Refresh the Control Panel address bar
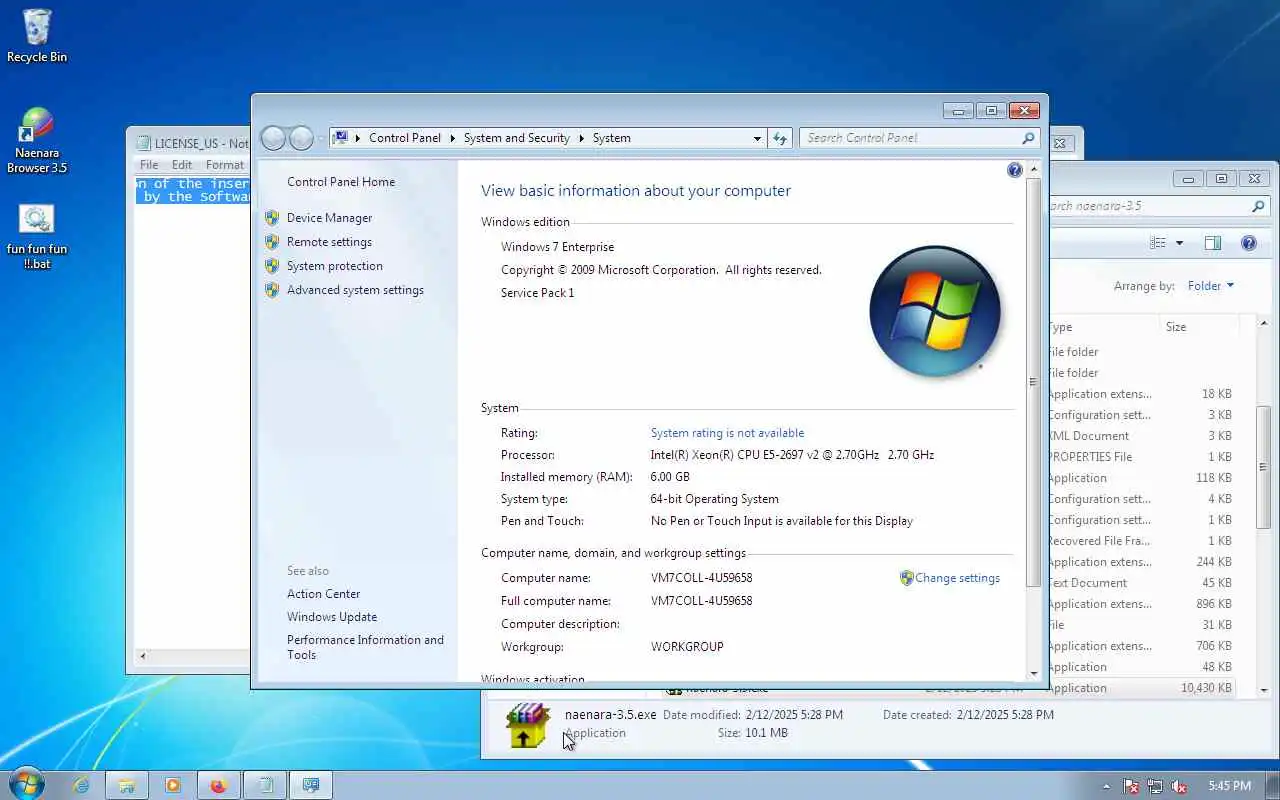 tap(780, 138)
